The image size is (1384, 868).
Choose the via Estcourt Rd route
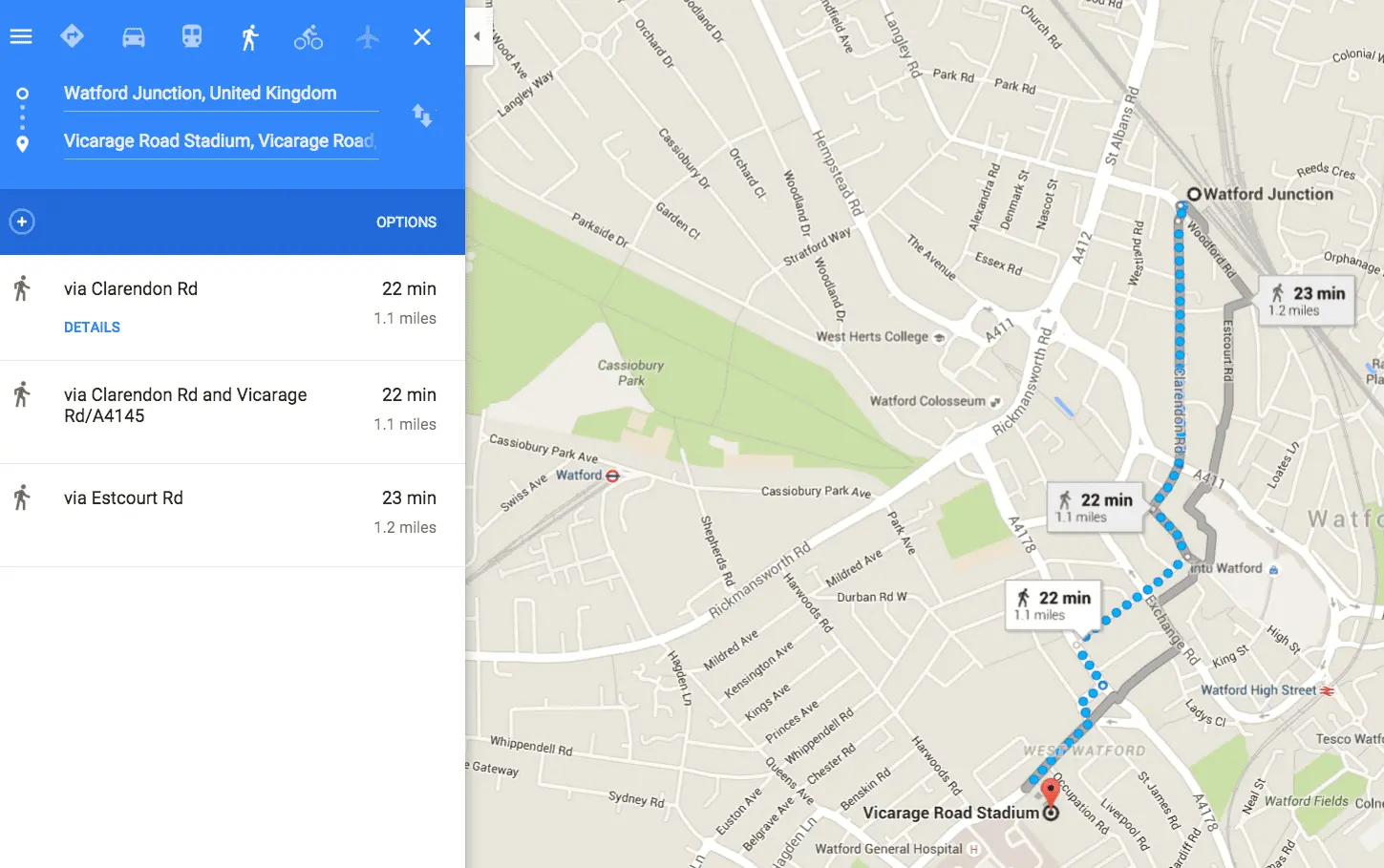point(232,516)
